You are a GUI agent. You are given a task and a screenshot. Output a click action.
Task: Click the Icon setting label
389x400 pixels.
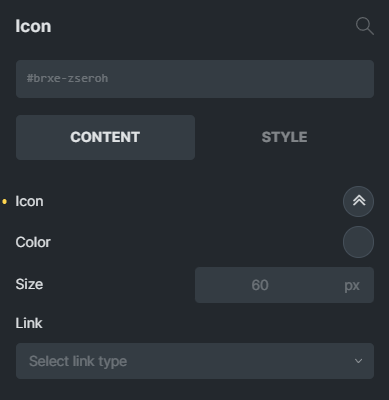(x=29, y=201)
